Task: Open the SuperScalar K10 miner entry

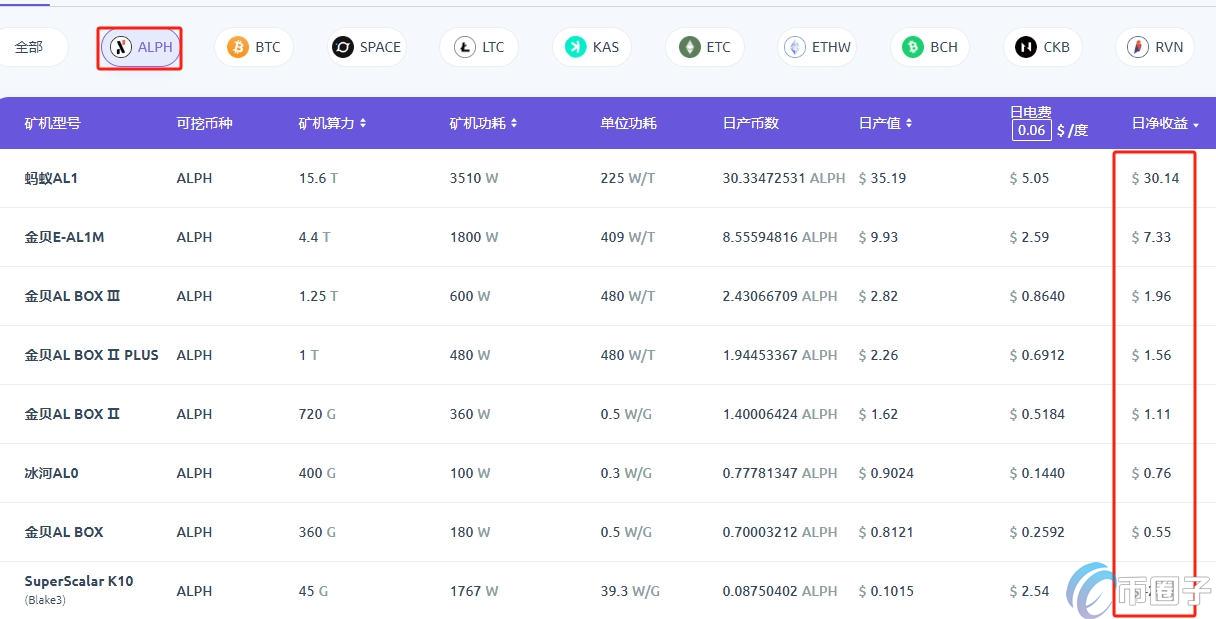Action: pyautogui.click(x=79, y=581)
